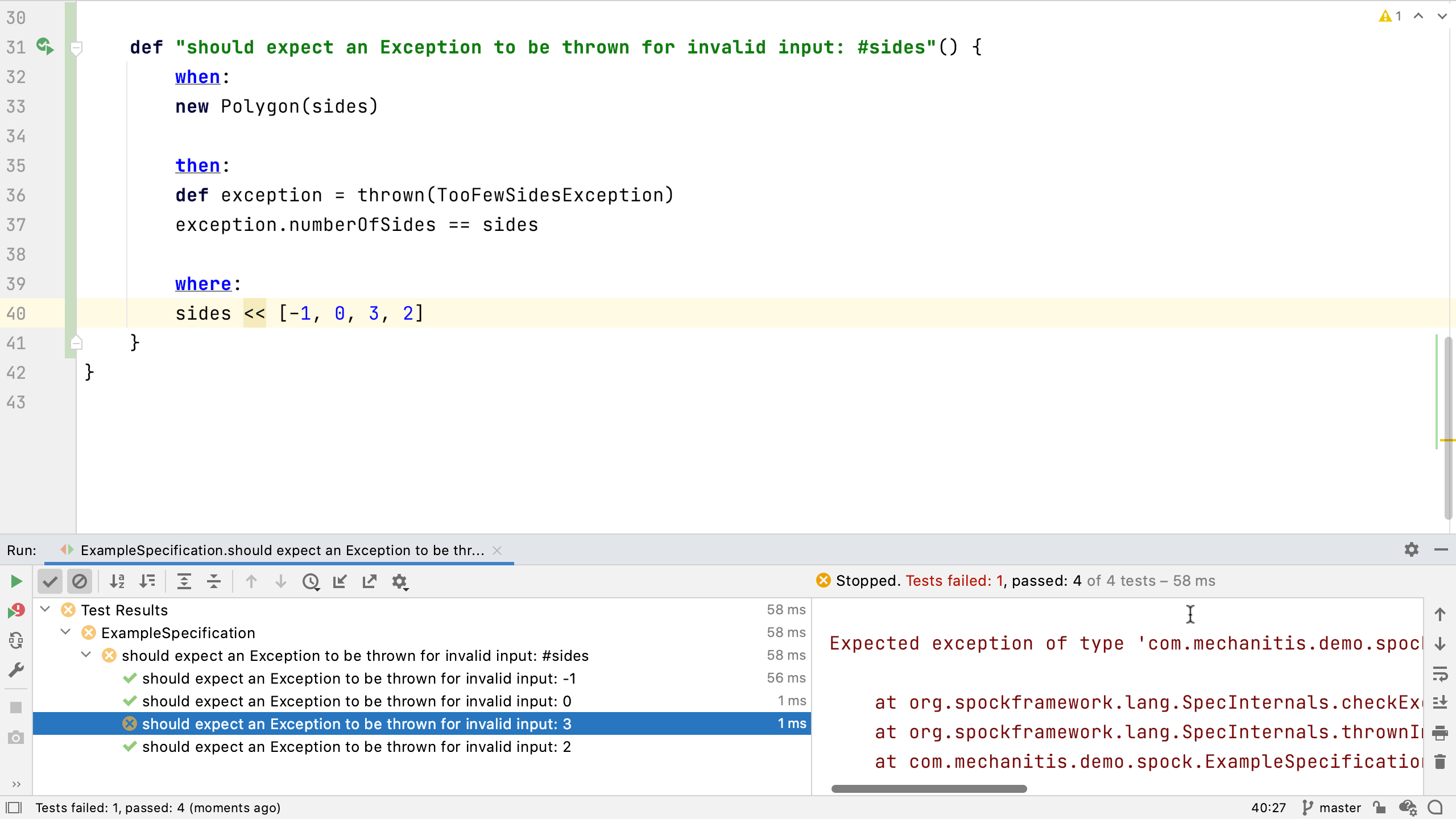
Task: Open test history clock icon
Action: (311, 581)
